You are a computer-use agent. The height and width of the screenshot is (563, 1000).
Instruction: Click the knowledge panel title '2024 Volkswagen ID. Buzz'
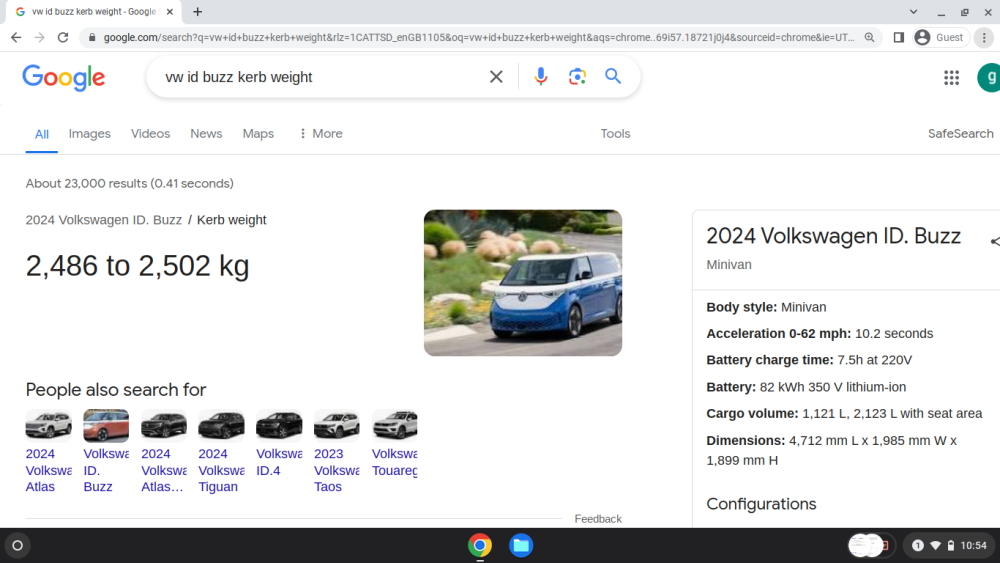point(833,236)
